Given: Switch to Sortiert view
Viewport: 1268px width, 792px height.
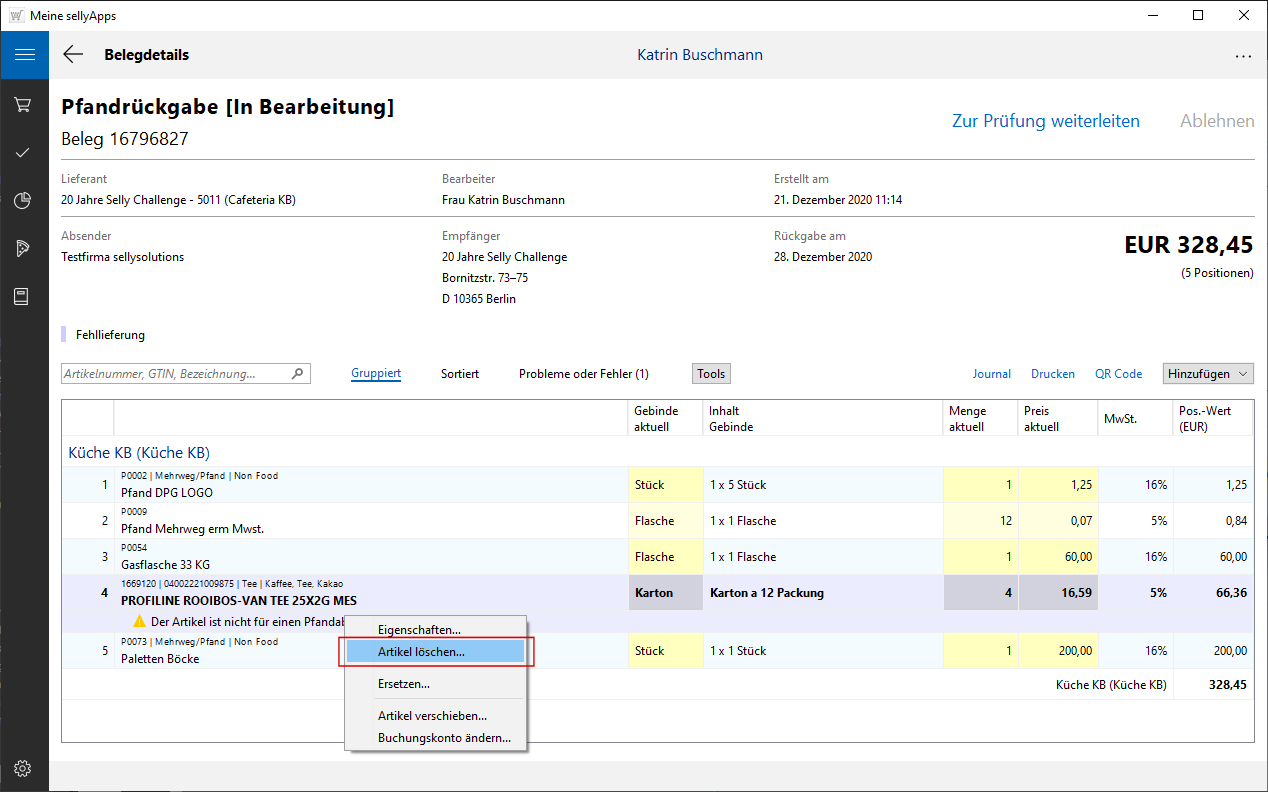Looking at the screenshot, I should [460, 374].
